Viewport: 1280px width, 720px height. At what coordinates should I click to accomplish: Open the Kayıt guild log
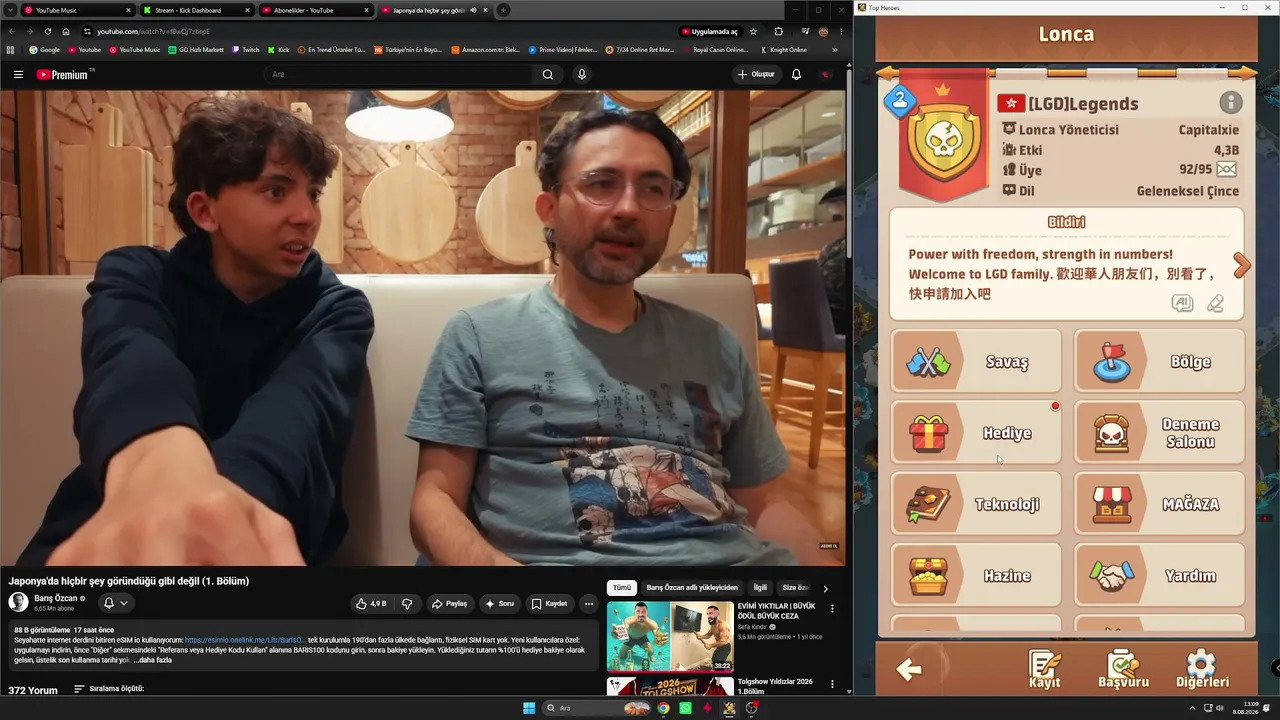coord(1044,670)
